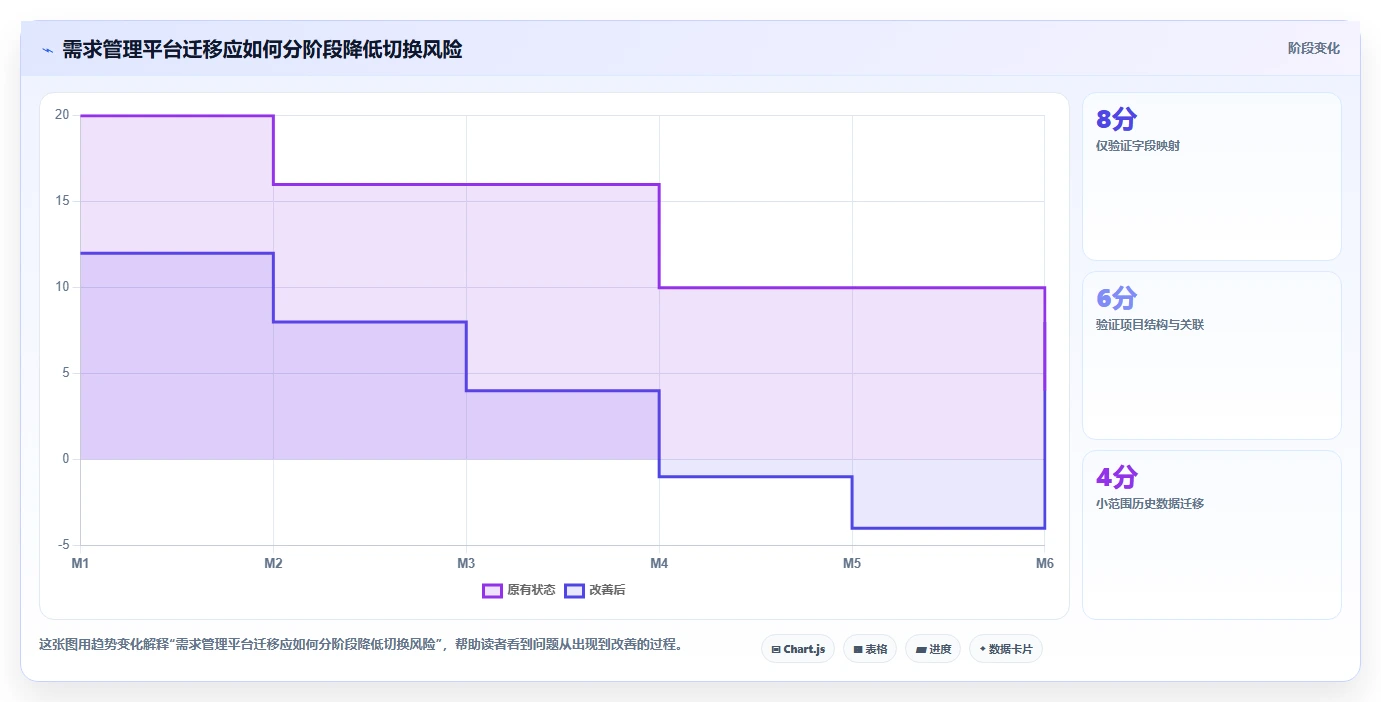The width and height of the screenshot is (1381, 702).
Task: Toggle the 原有状态 legend series
Action: (519, 590)
